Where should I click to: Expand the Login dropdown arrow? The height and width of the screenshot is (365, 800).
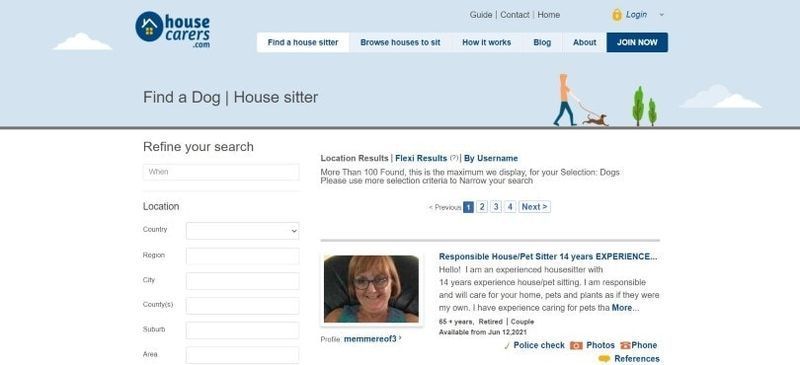point(662,15)
